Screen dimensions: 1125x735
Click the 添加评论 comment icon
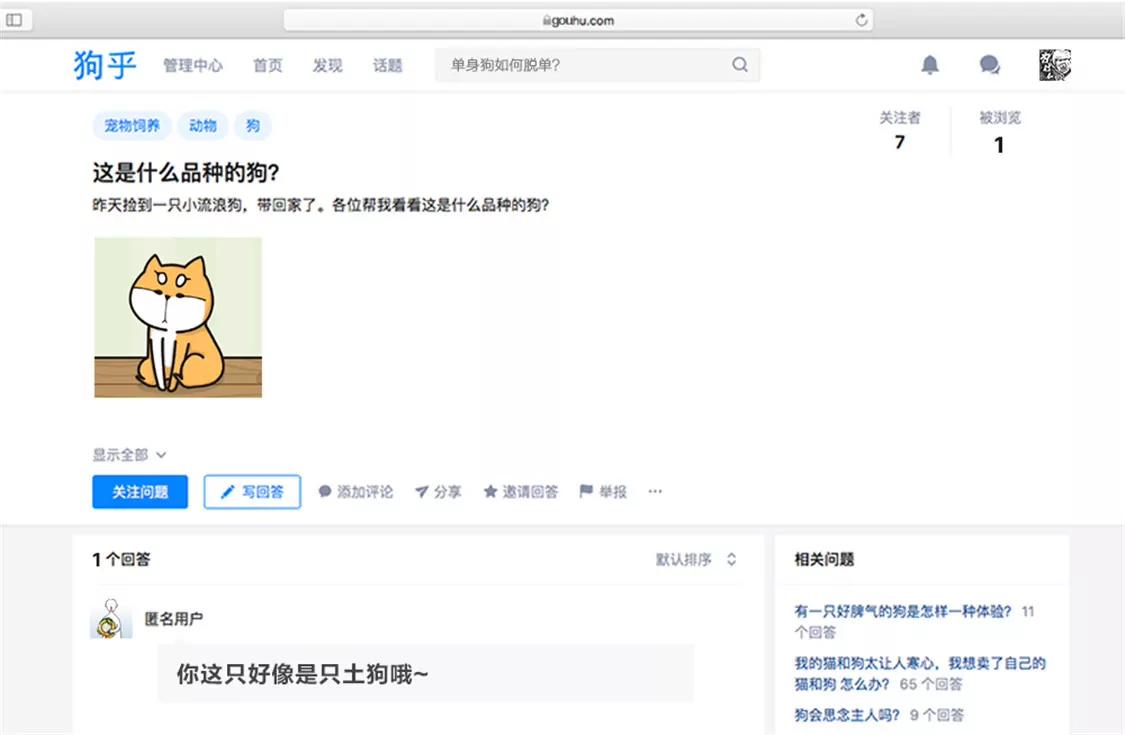point(325,492)
